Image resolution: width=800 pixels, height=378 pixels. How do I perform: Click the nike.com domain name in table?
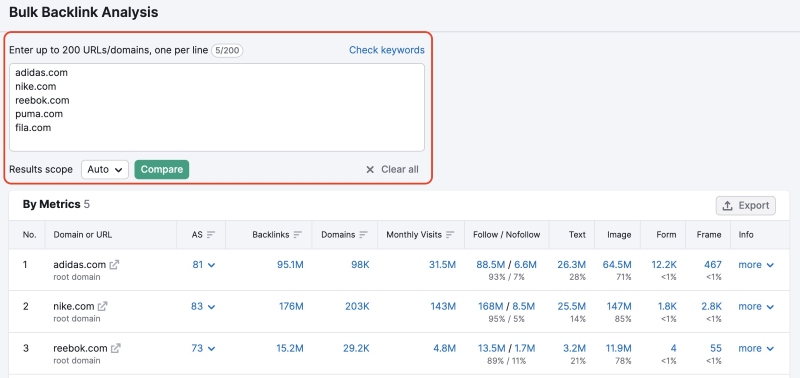point(73,307)
